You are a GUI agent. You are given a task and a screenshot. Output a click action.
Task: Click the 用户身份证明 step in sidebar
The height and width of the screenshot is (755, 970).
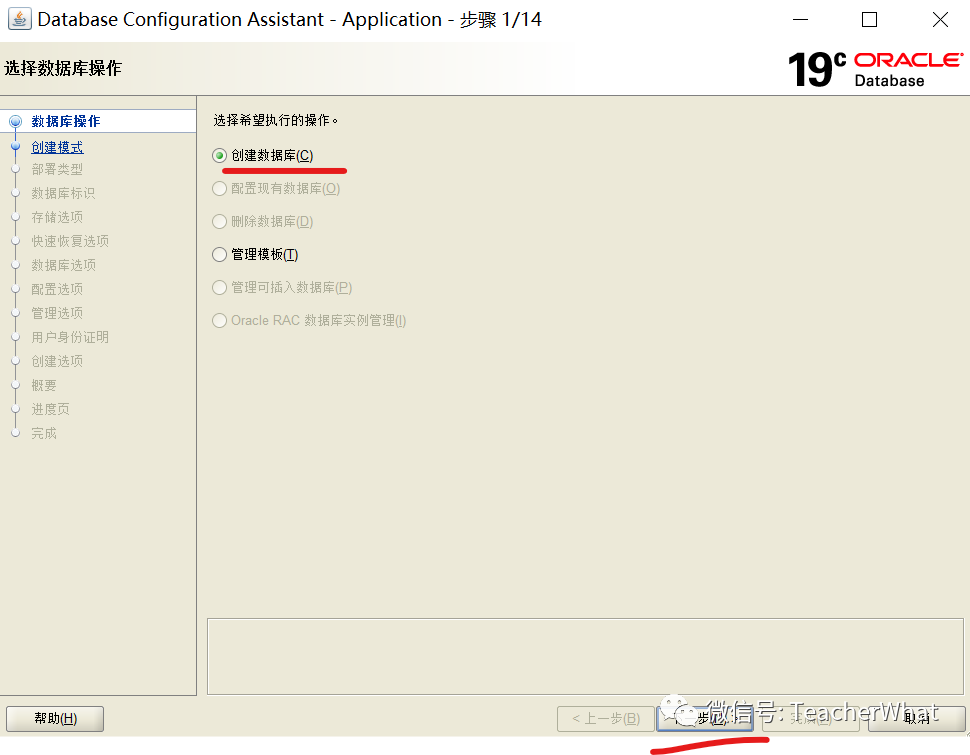coord(70,337)
